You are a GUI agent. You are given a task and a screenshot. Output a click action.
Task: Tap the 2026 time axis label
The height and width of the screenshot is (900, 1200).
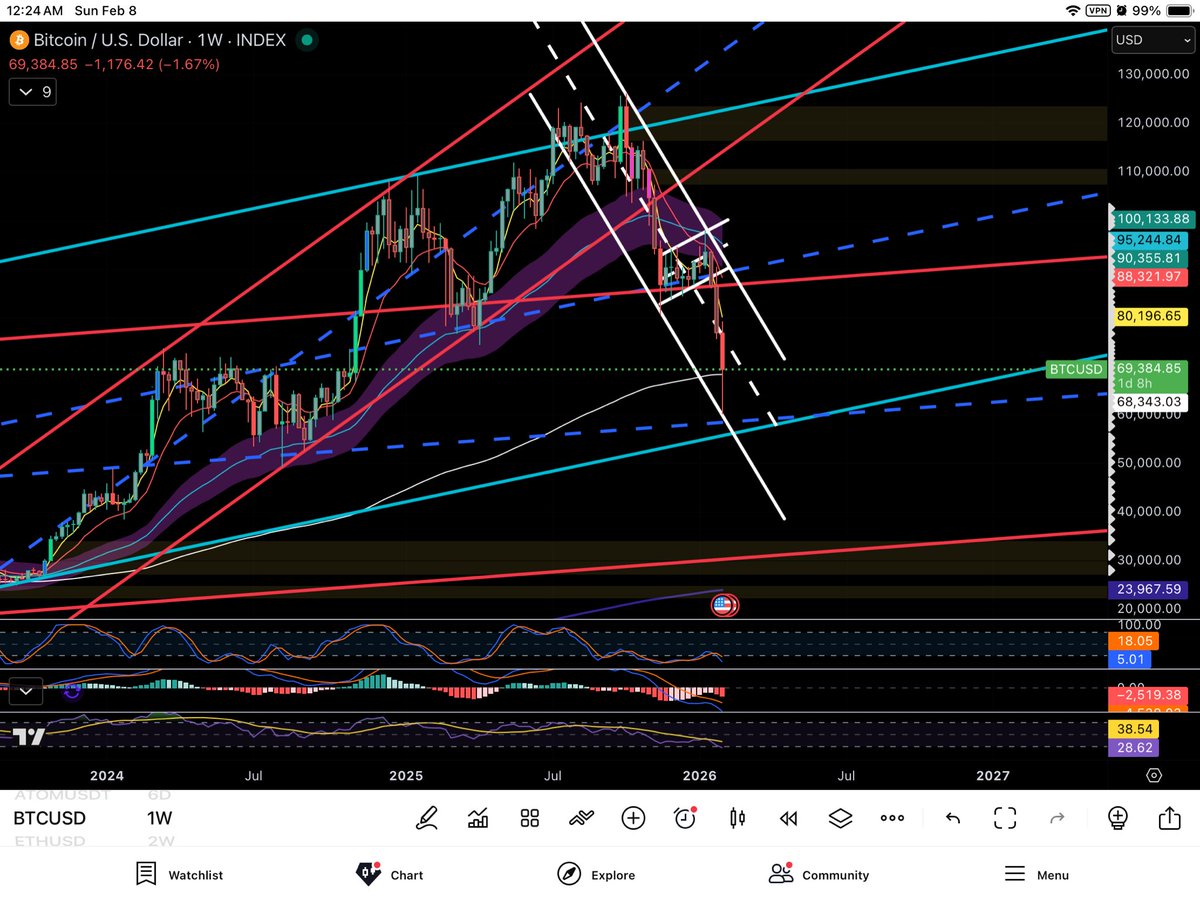(x=700, y=775)
